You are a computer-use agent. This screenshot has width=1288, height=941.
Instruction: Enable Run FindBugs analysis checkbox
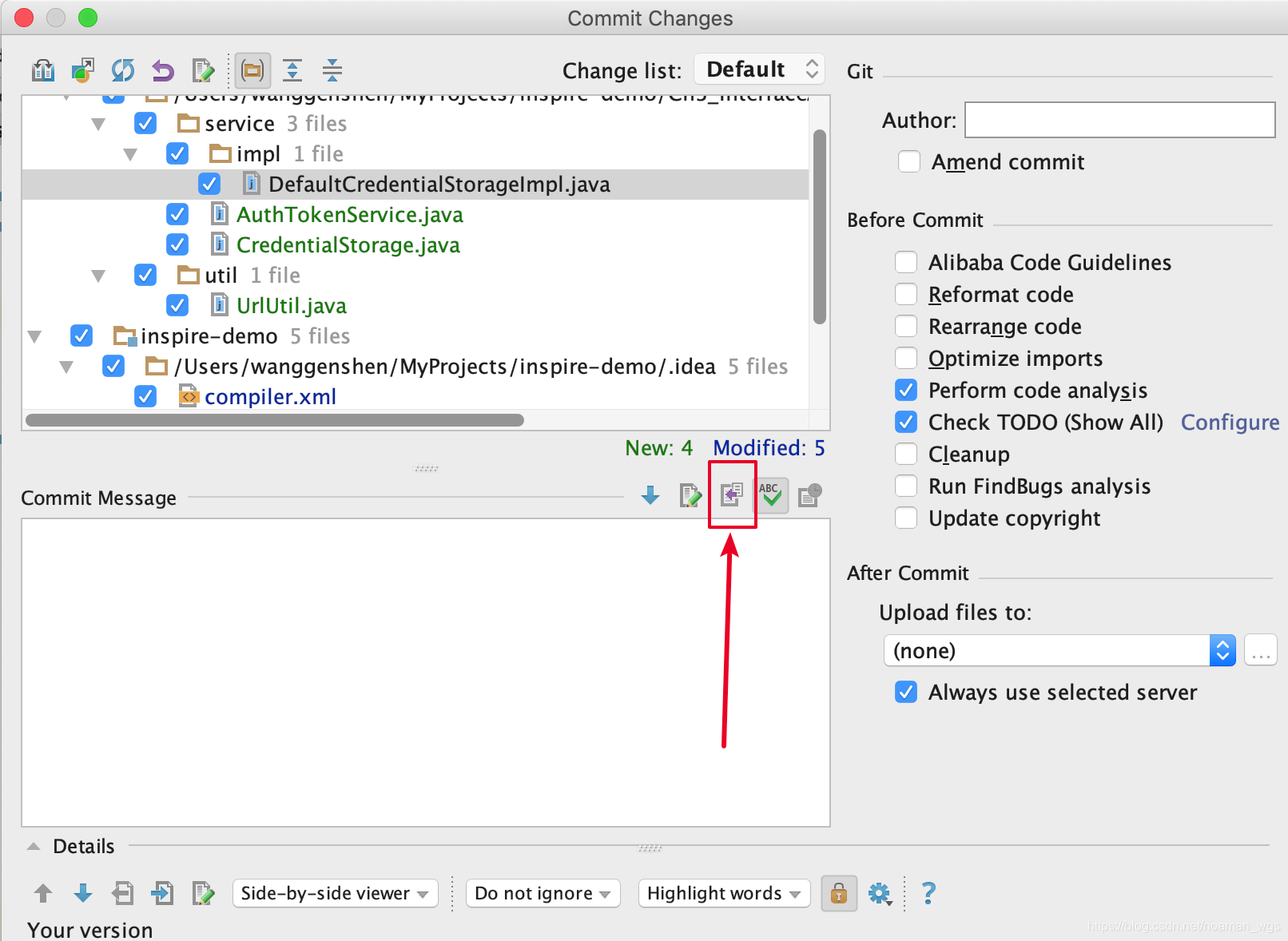[906, 486]
